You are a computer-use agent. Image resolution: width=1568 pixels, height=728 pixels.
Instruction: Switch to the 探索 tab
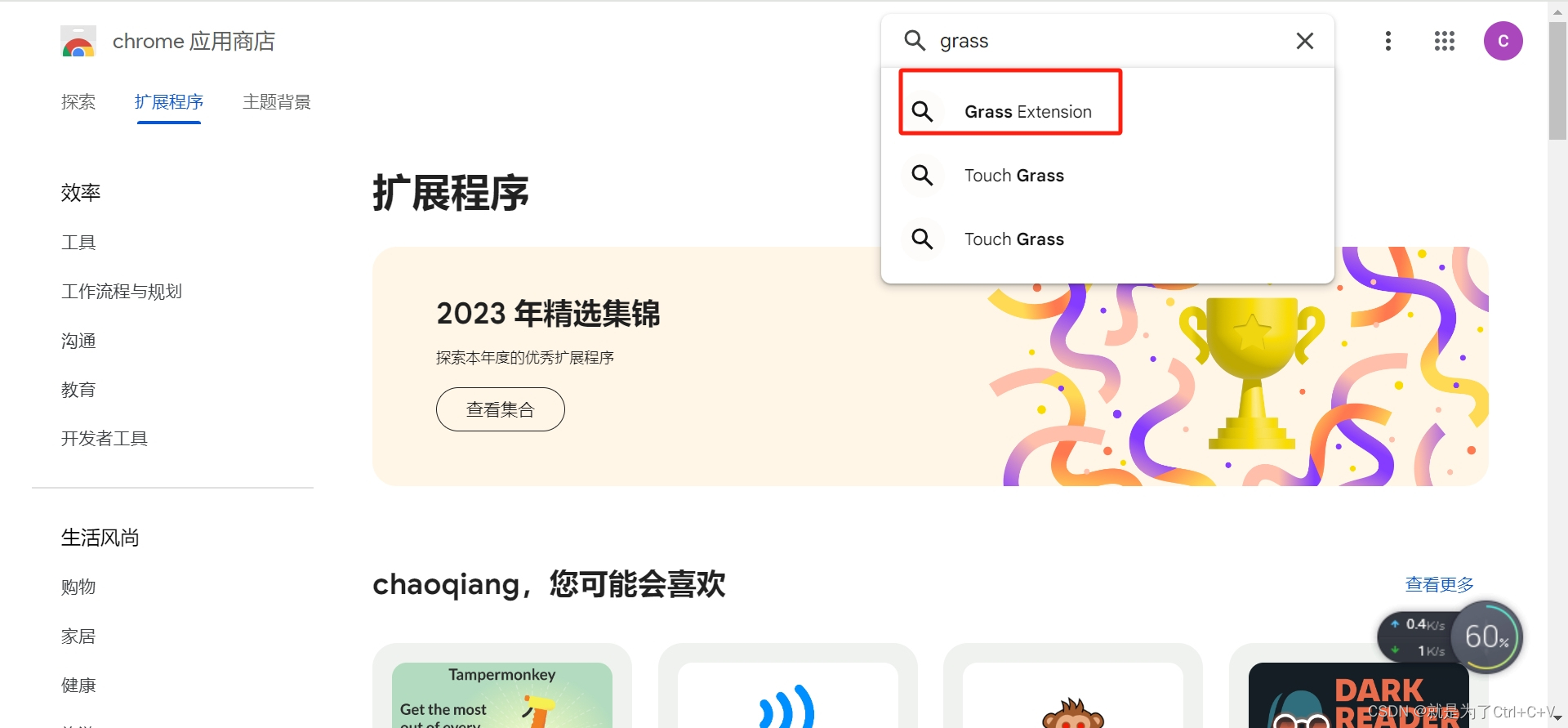(78, 102)
